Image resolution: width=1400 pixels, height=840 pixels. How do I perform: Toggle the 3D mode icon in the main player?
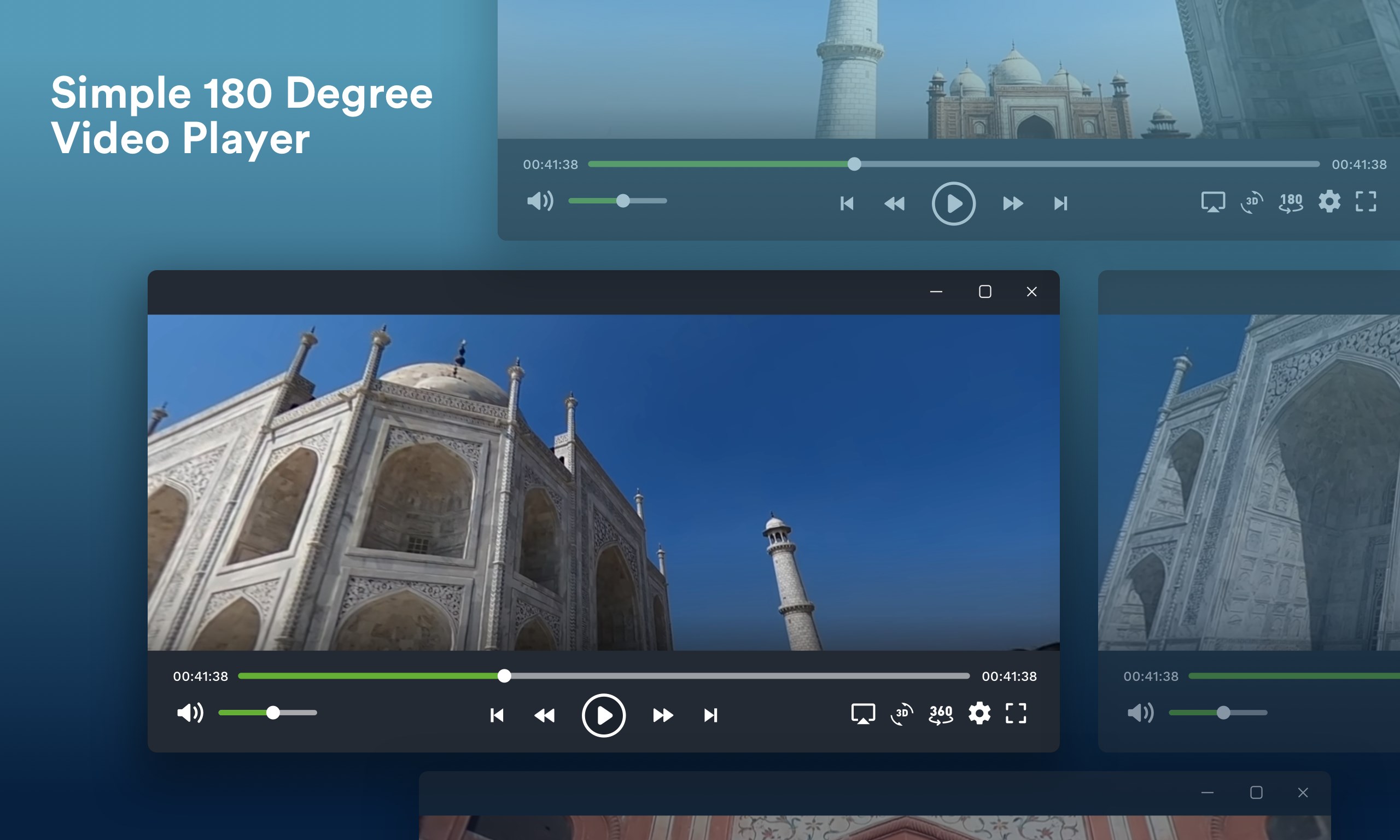coord(902,714)
